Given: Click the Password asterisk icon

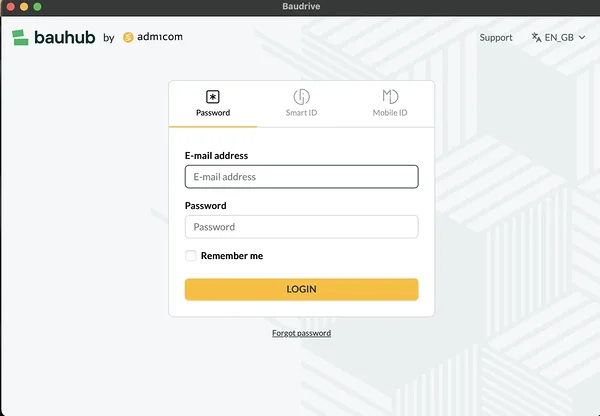Looking at the screenshot, I should (x=213, y=97).
